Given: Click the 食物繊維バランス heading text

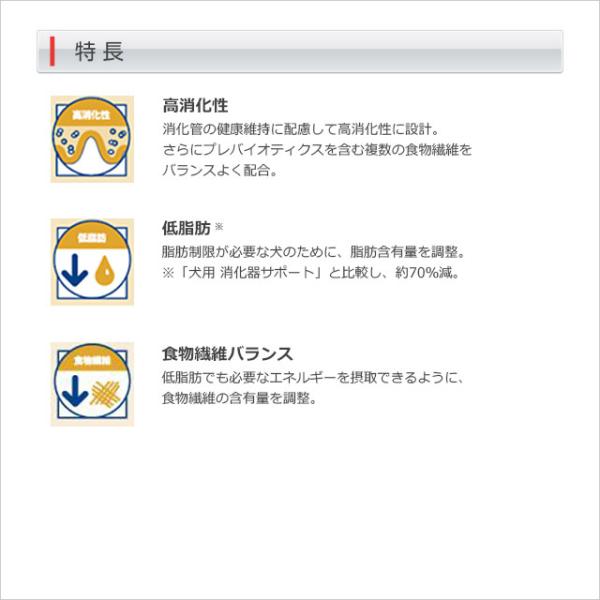Looking at the screenshot, I should pyautogui.click(x=227, y=354).
